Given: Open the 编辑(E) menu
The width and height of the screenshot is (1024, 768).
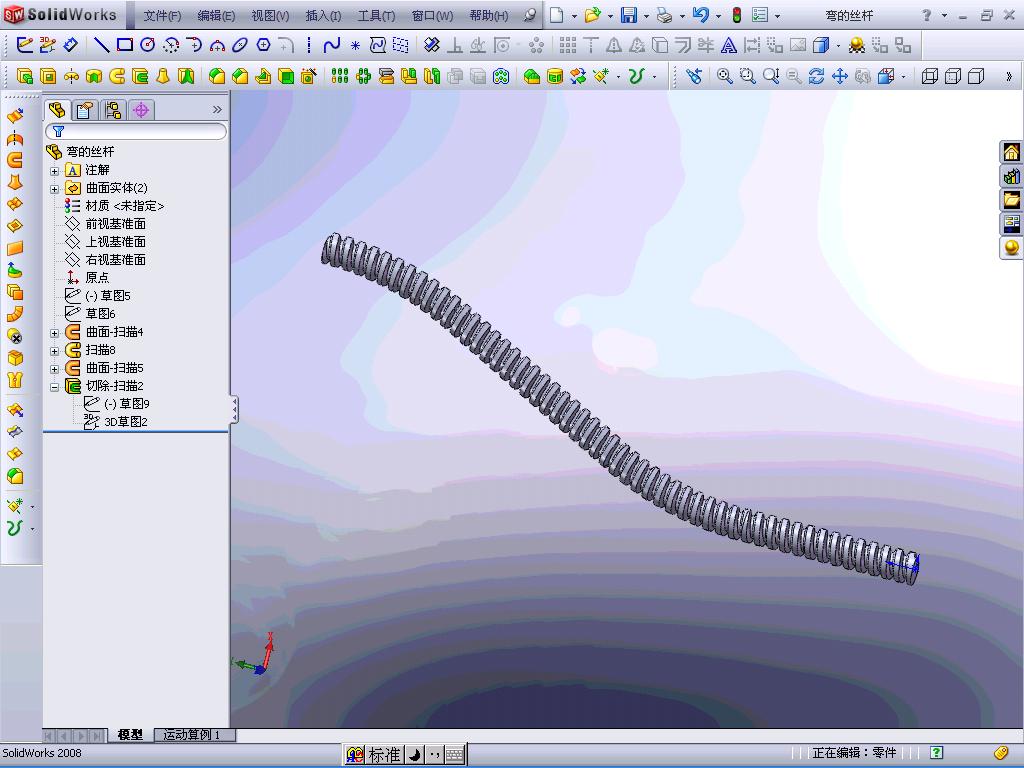Looking at the screenshot, I should coord(216,16).
